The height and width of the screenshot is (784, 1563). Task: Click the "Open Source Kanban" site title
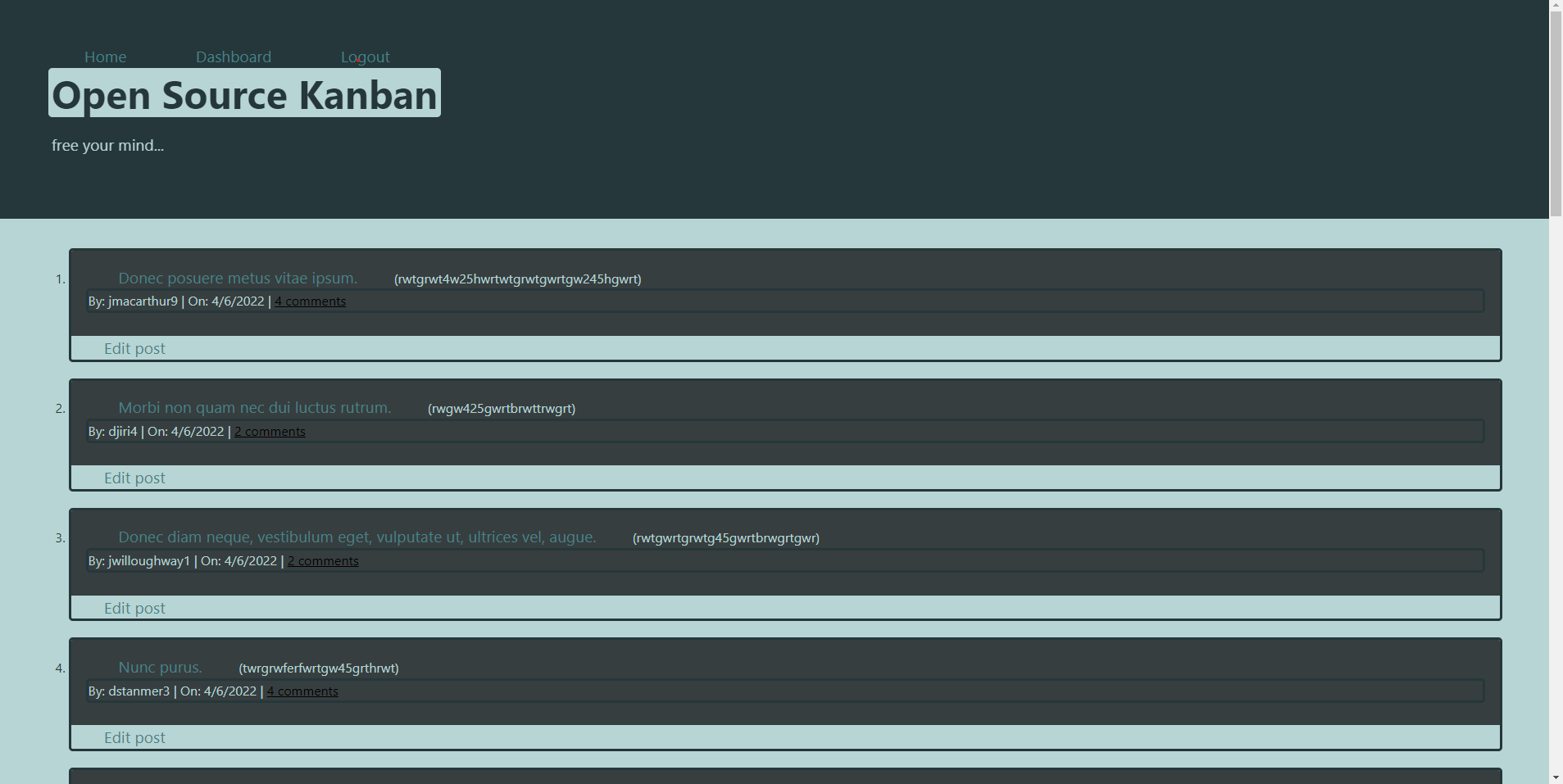click(x=243, y=94)
